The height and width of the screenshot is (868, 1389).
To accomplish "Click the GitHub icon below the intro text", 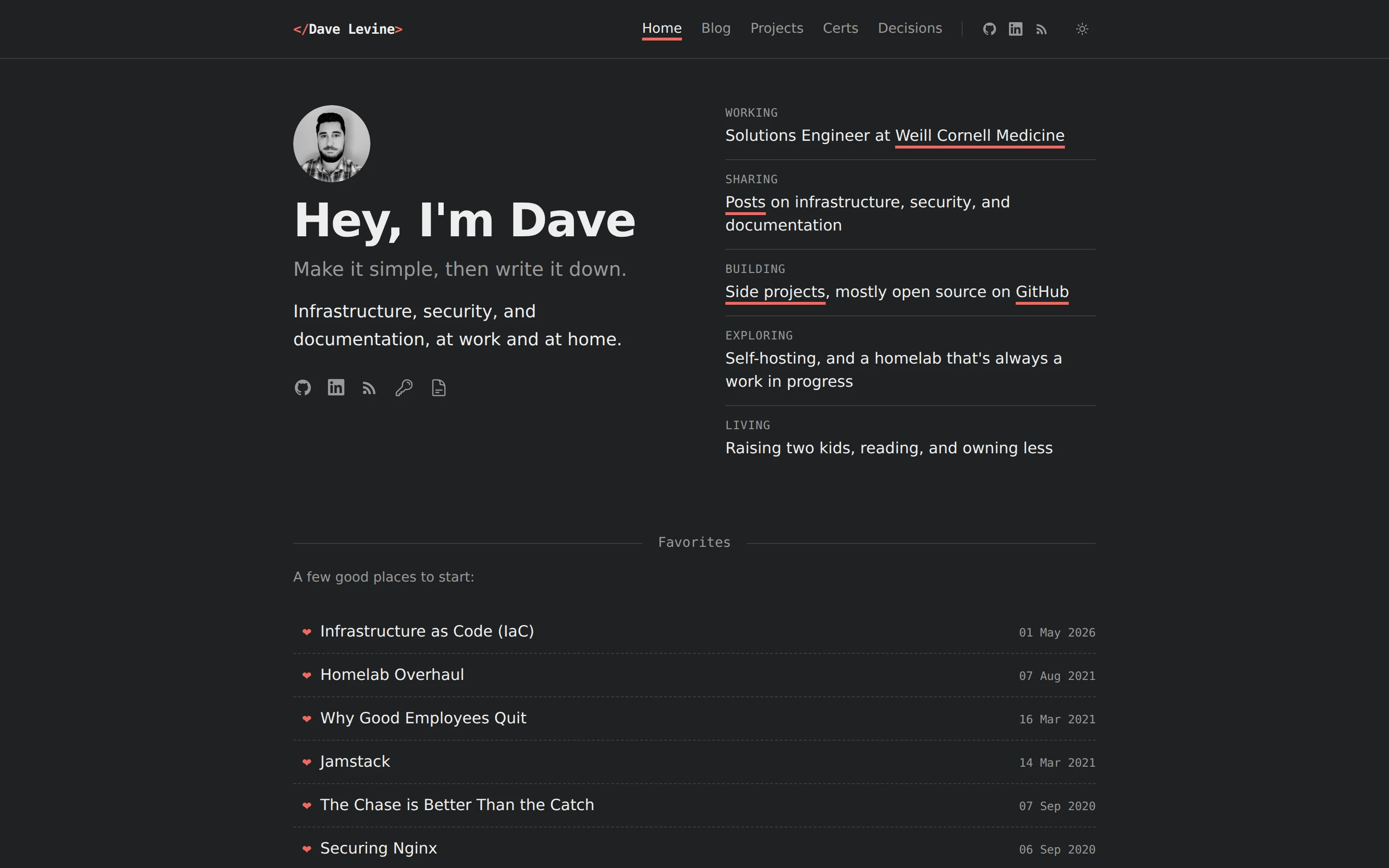I will (302, 388).
